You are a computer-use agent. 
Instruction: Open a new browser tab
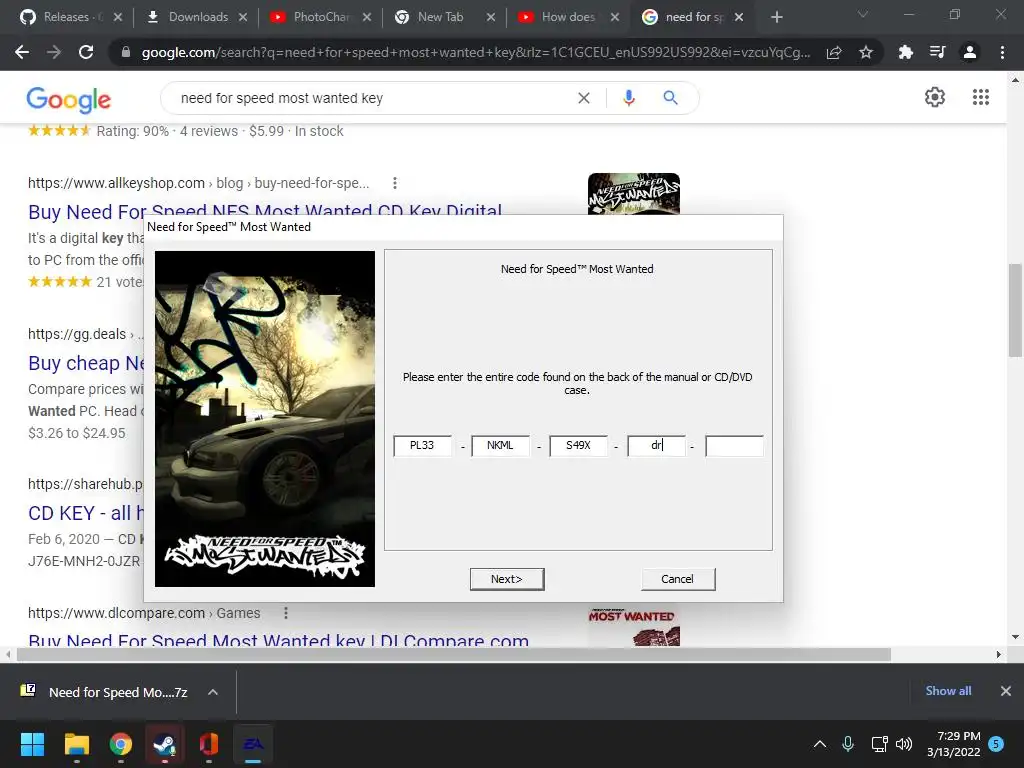click(776, 17)
